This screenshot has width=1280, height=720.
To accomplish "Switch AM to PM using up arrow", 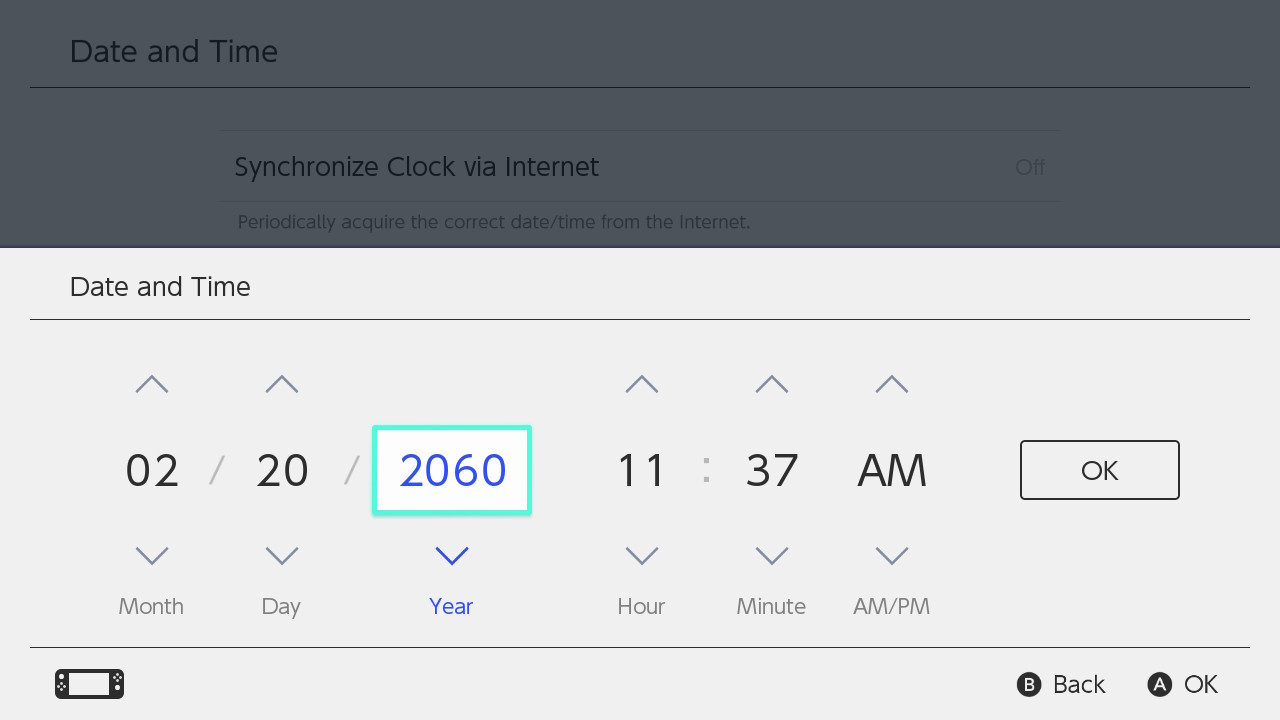I will [891, 383].
